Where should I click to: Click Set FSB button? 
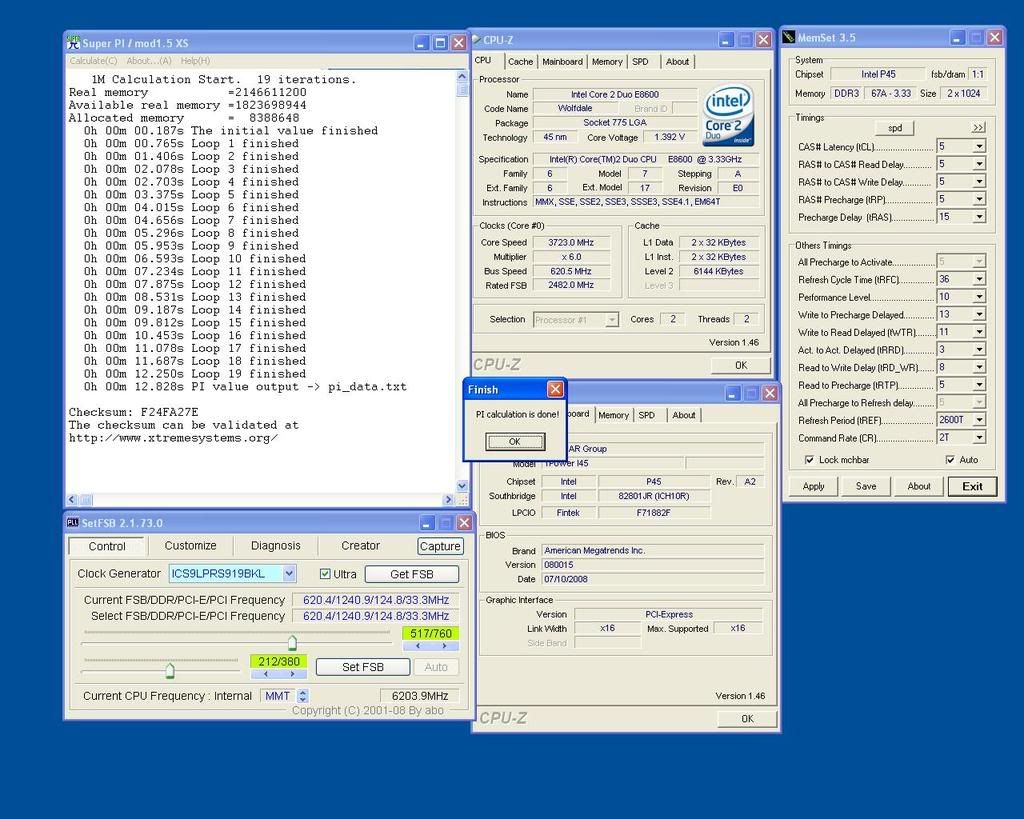tap(362, 667)
